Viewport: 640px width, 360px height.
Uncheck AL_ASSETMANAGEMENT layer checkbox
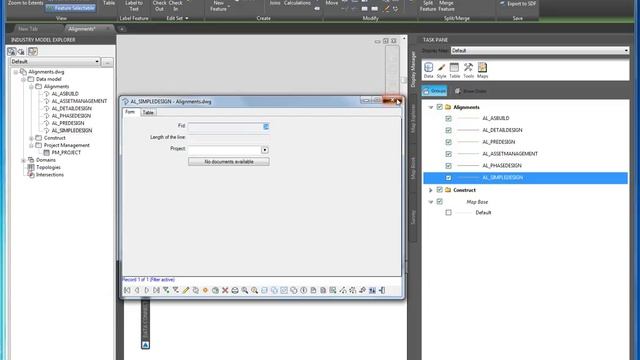(449, 154)
